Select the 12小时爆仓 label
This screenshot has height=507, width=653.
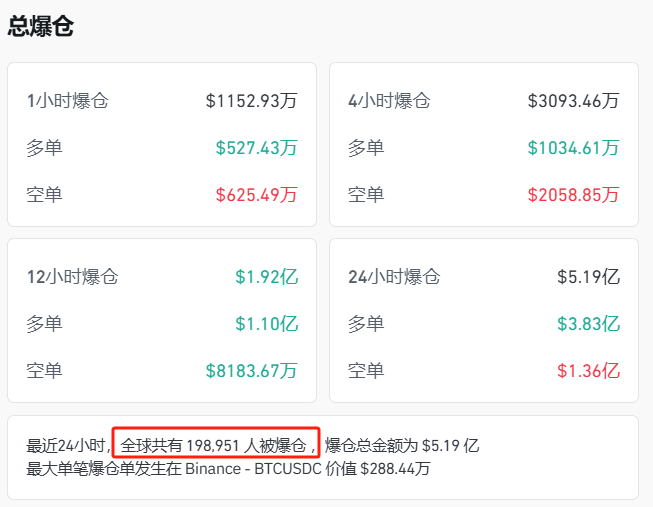coord(72,277)
